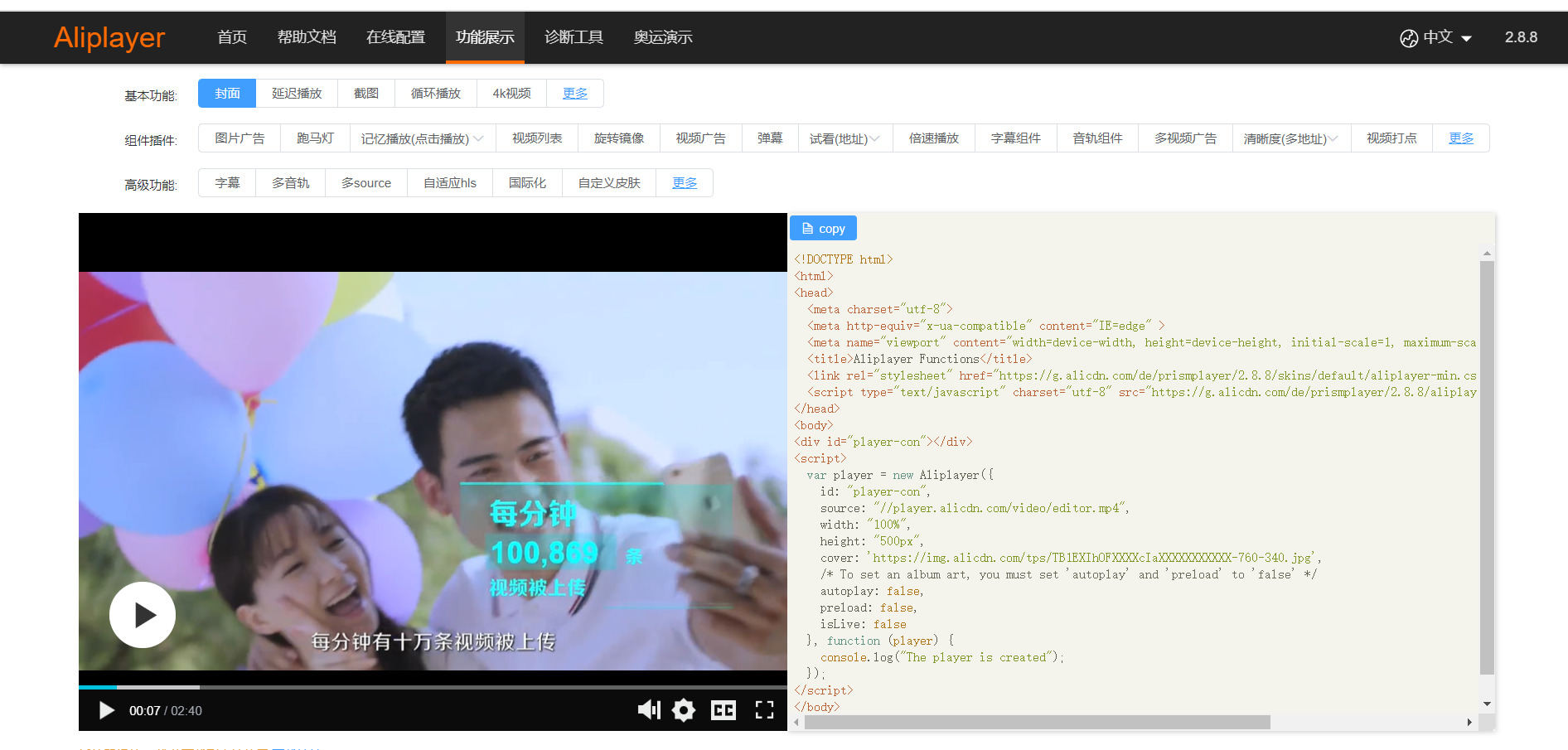Open the 诊断工具 nav item

573,37
